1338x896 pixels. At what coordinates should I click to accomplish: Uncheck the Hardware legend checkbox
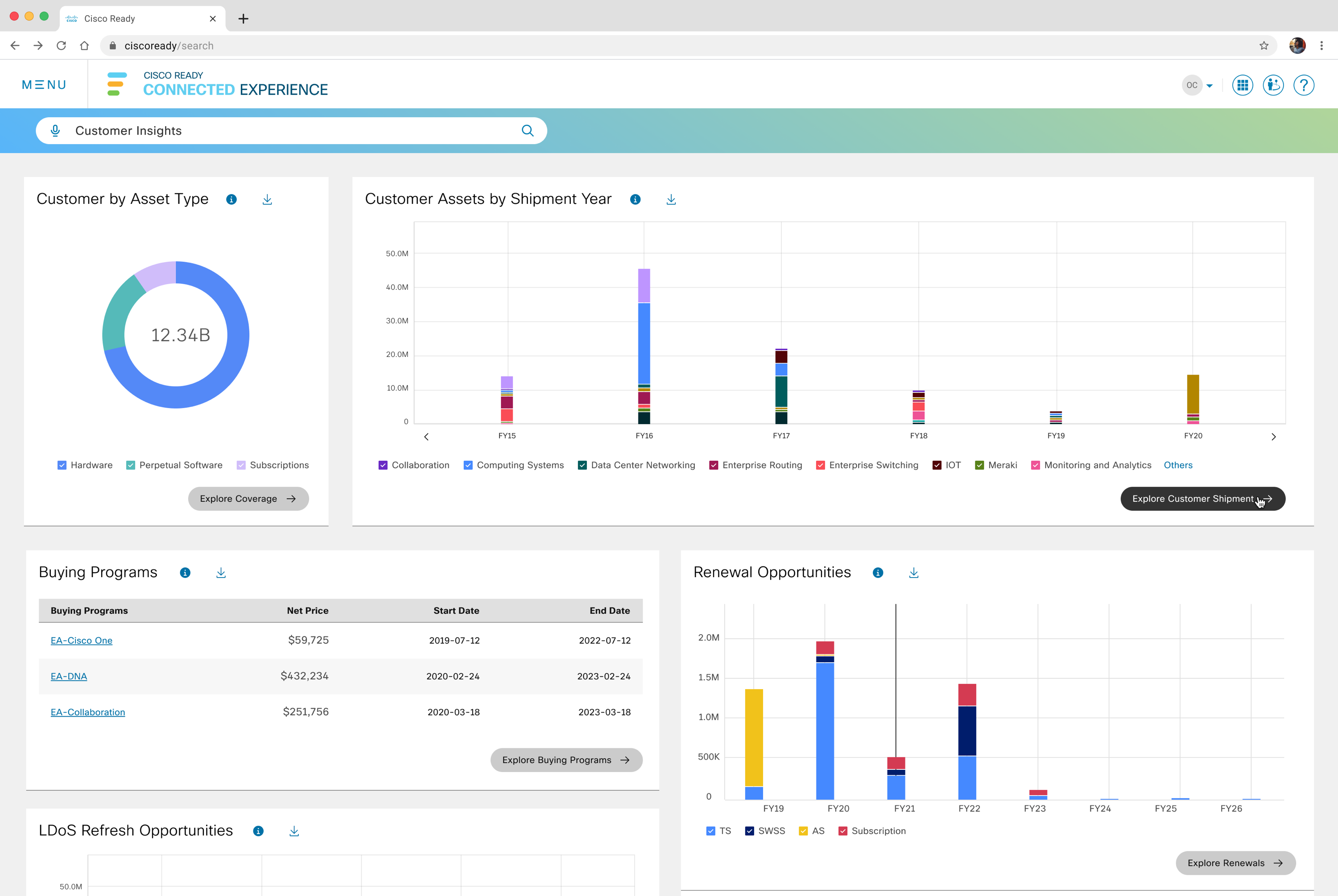(x=62, y=465)
